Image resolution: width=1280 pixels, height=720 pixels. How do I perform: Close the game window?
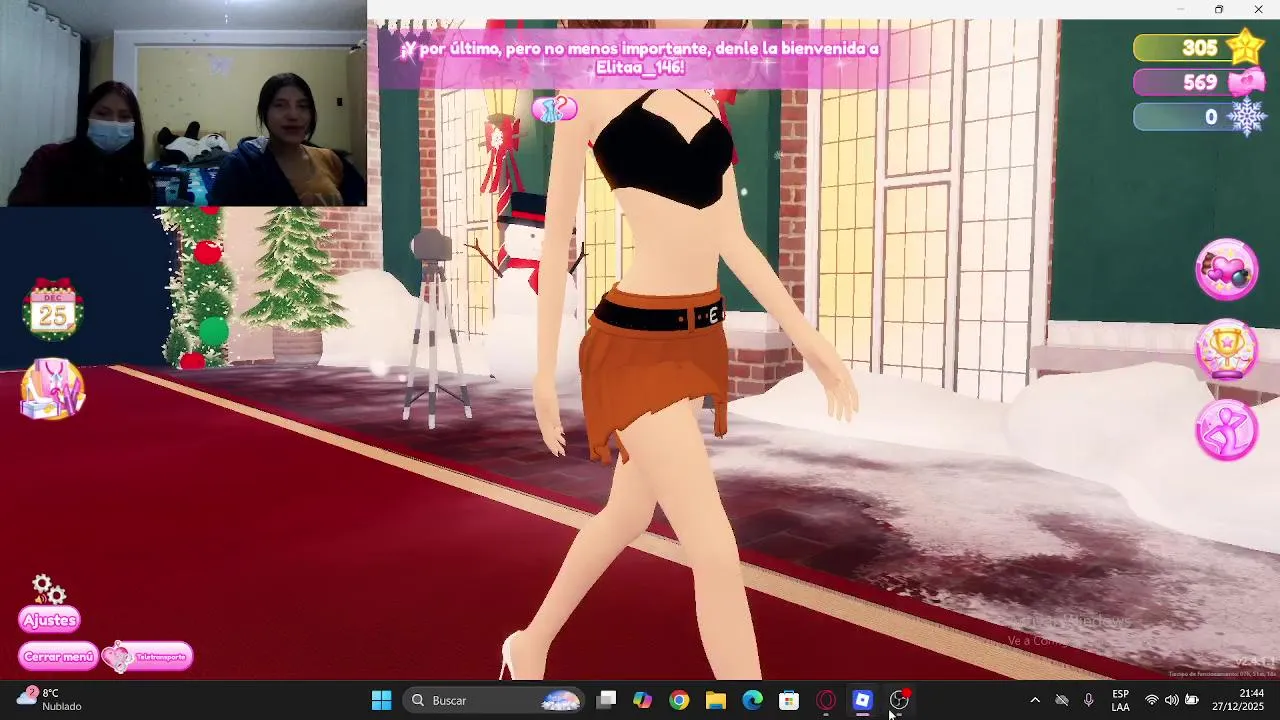point(1258,9)
